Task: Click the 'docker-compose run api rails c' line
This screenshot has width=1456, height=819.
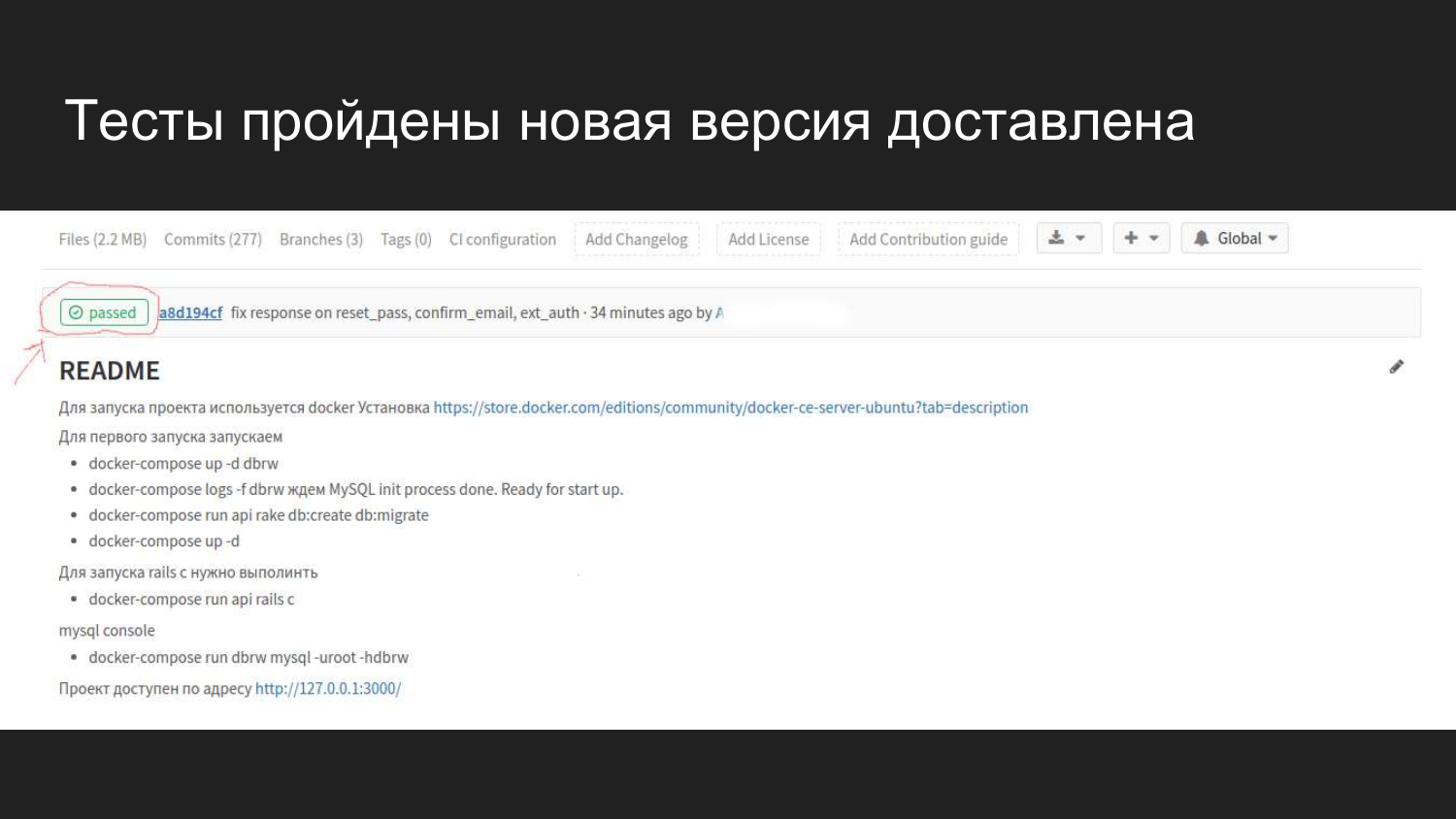Action: click(x=191, y=600)
